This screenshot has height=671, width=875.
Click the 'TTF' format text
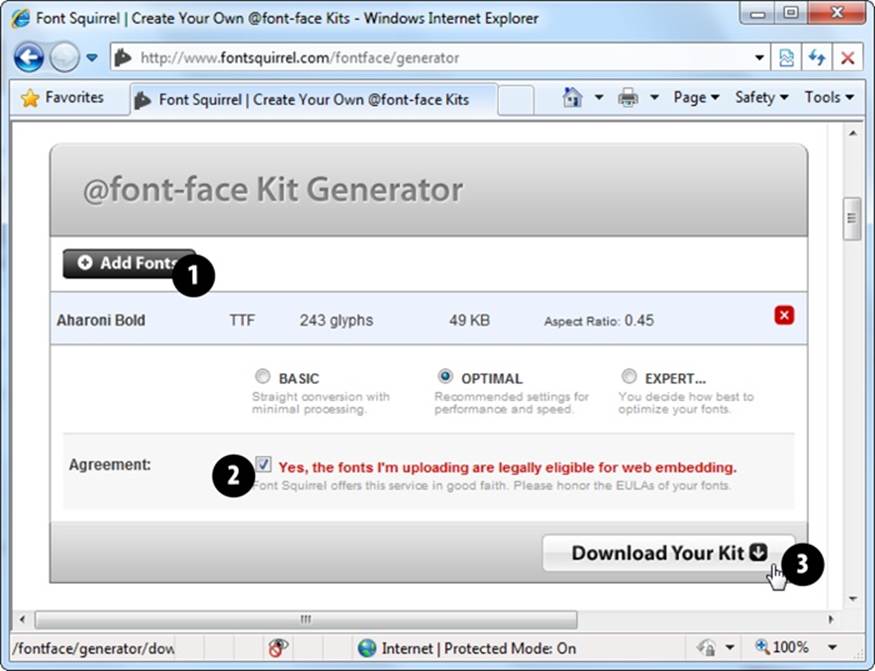click(242, 320)
